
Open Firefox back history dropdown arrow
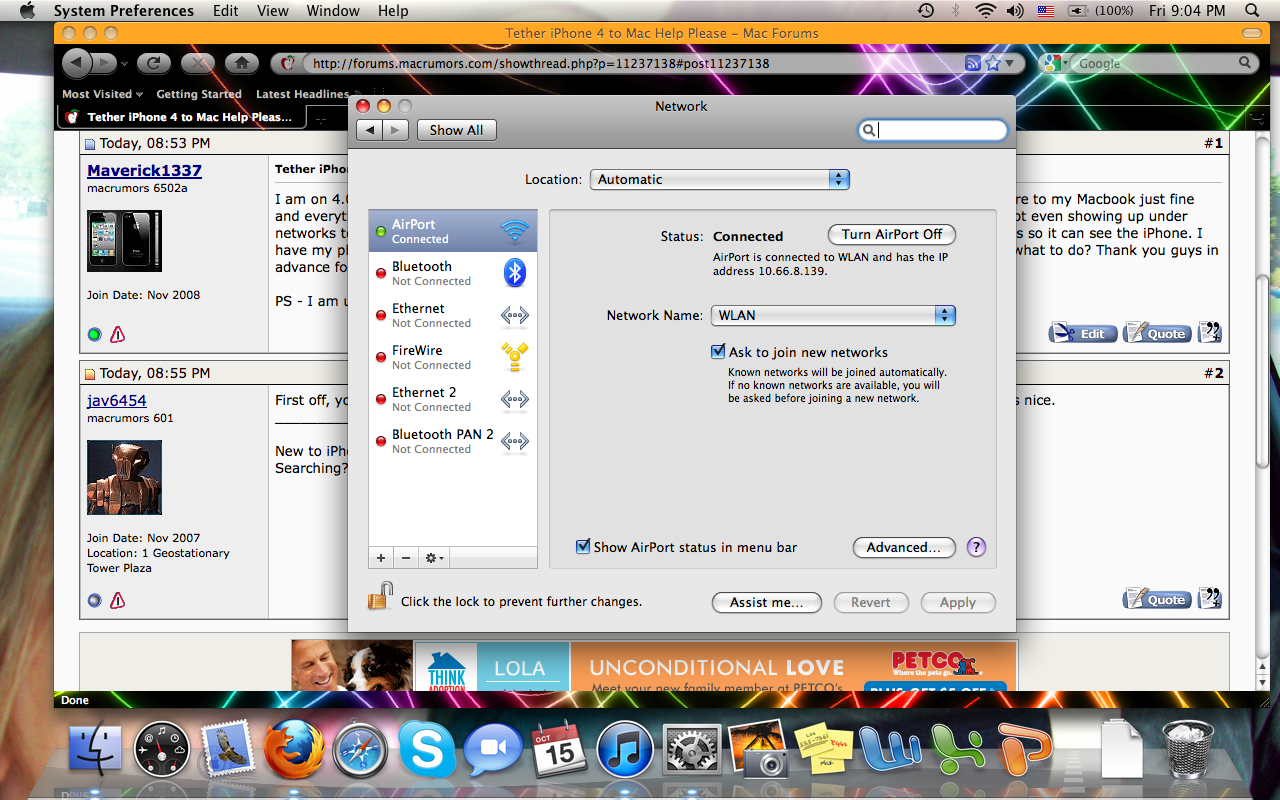[x=124, y=64]
